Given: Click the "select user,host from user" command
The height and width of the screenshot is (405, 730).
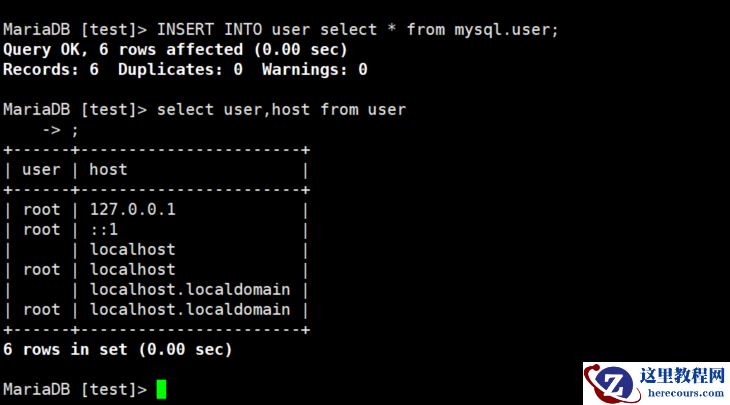Looking at the screenshot, I should pos(281,109).
